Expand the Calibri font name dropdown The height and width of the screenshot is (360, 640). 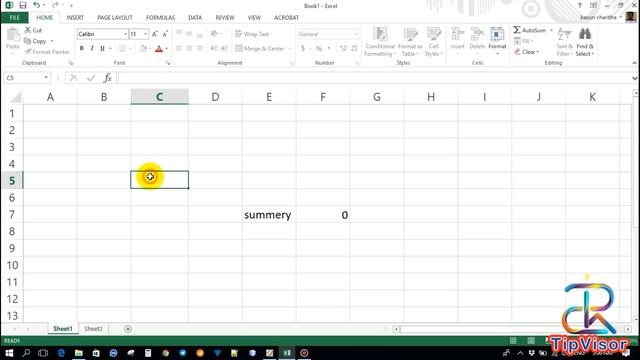pos(125,34)
